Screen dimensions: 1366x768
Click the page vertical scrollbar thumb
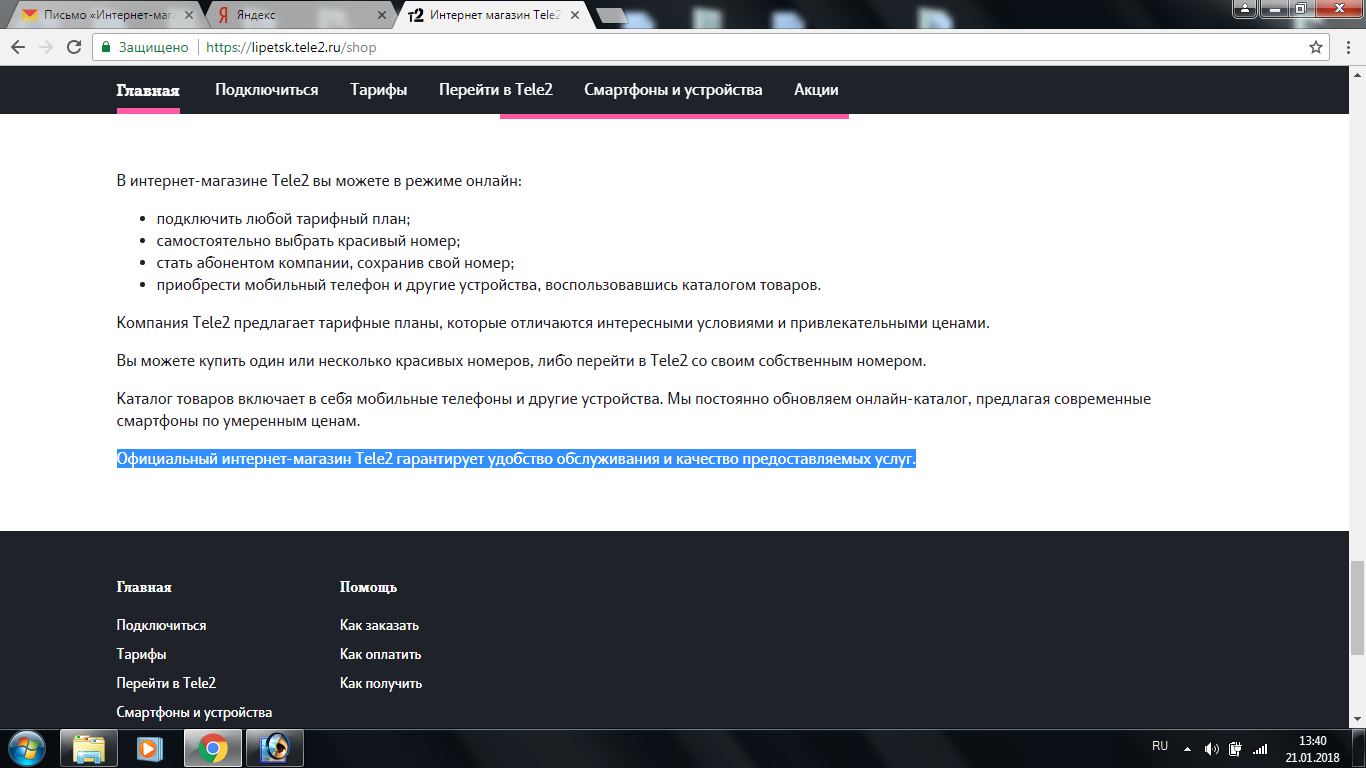pyautogui.click(x=1357, y=607)
